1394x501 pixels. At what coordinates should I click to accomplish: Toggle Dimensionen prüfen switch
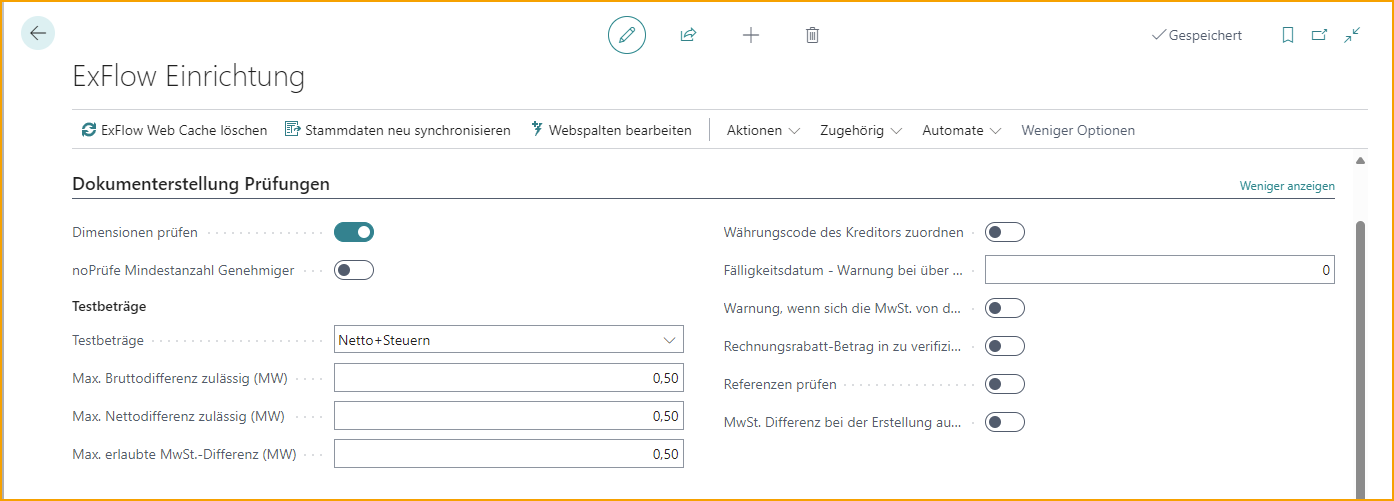354,232
